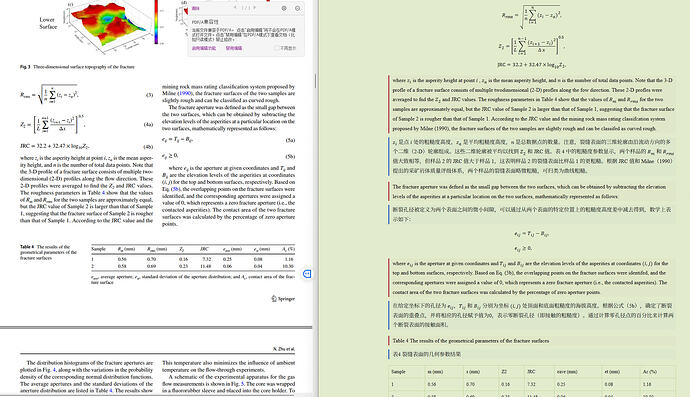
Task: Select English paragraph 'where eij is the aperture'
Action: 532,278
